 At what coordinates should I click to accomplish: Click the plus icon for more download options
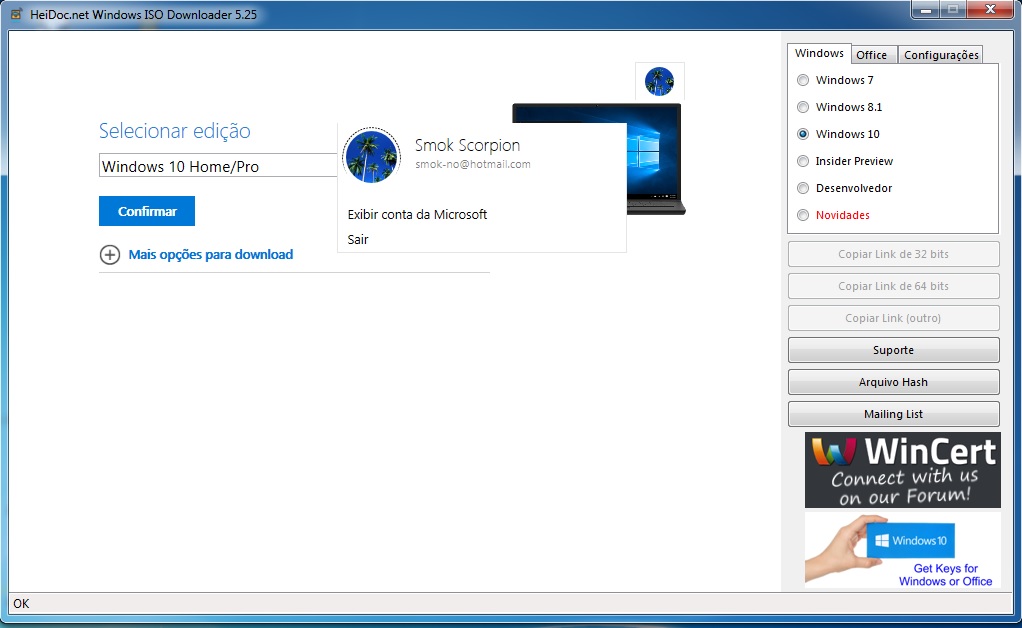110,255
